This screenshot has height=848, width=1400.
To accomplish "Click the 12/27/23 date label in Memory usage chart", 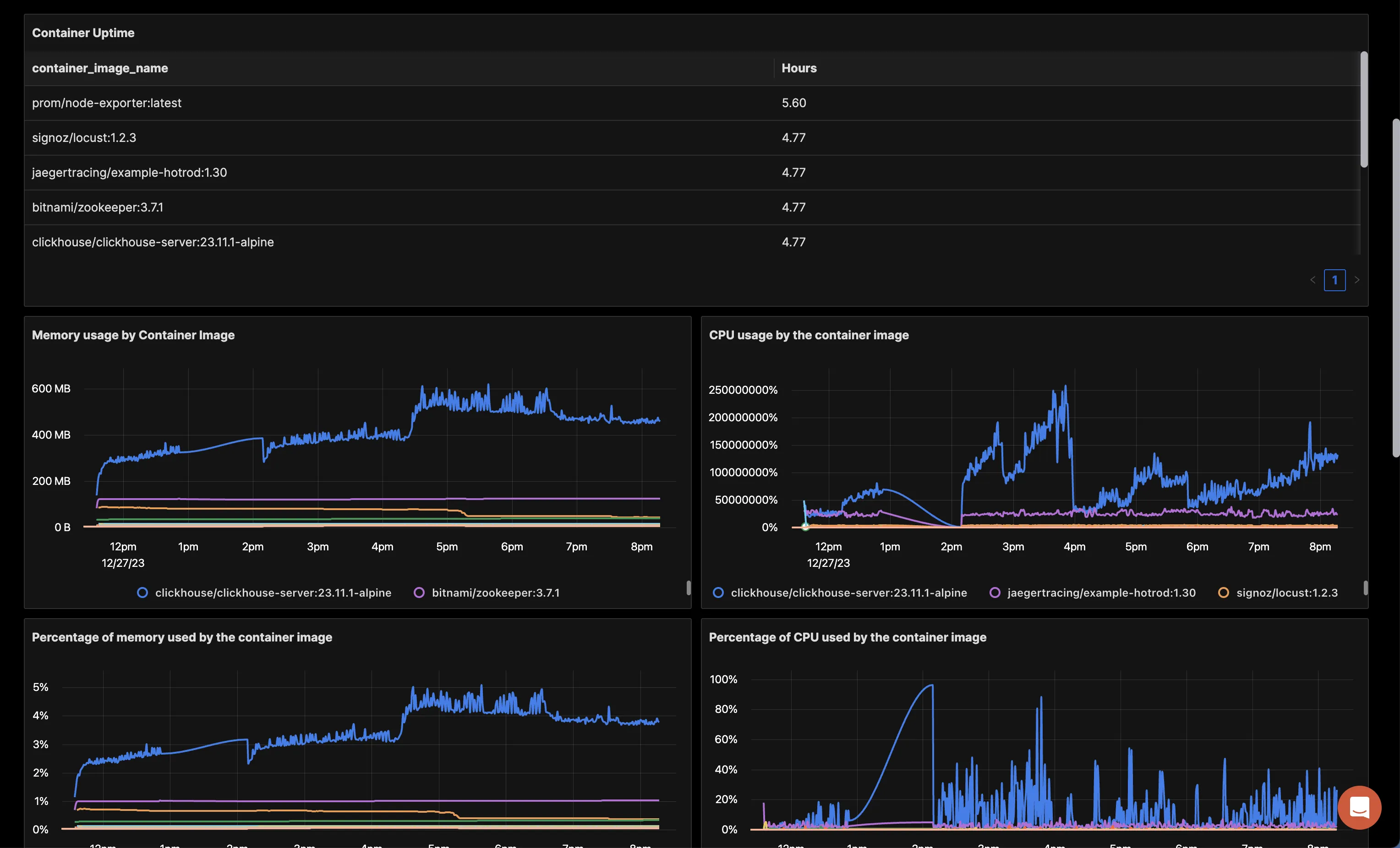I will 123,563.
